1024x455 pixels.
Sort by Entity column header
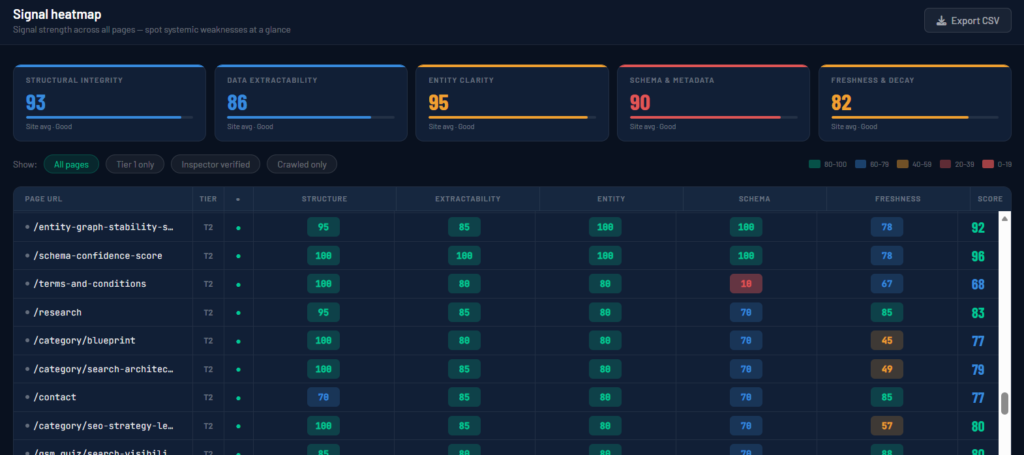[x=611, y=198]
